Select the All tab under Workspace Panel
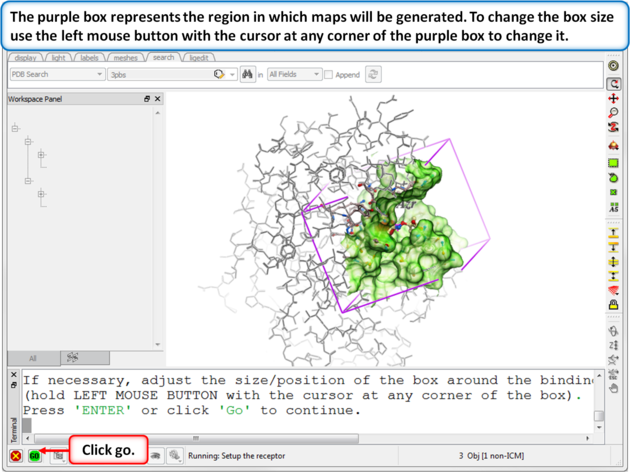 [x=32, y=358]
